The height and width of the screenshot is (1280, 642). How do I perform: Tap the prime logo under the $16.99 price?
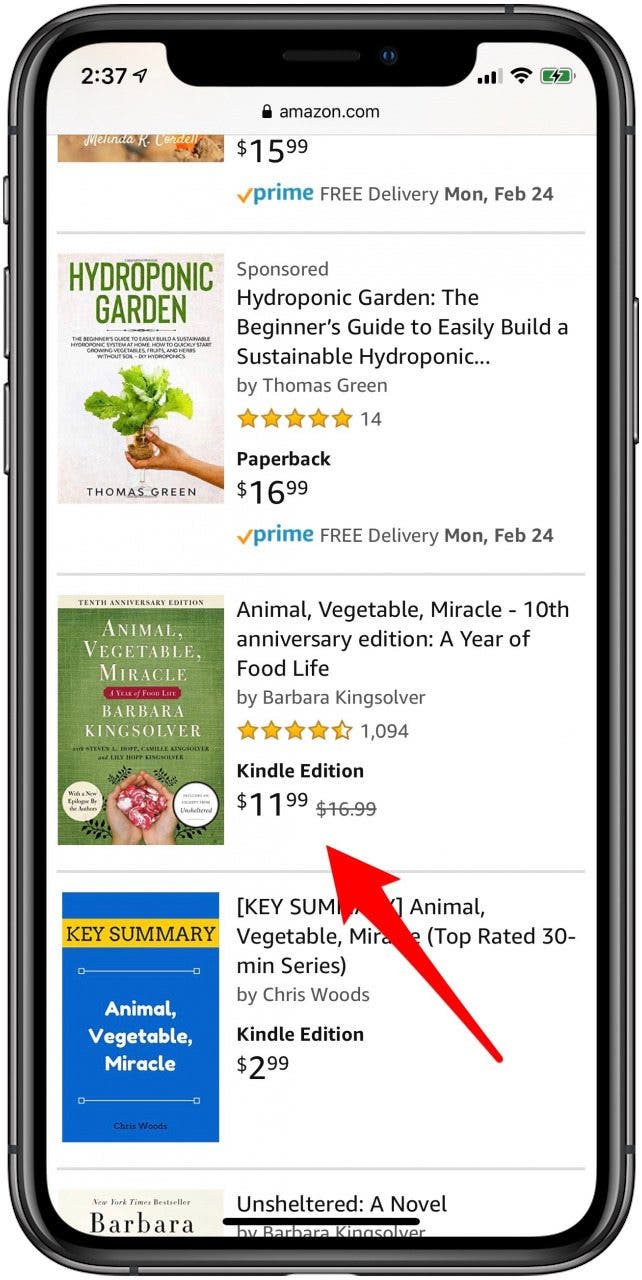coord(275,535)
